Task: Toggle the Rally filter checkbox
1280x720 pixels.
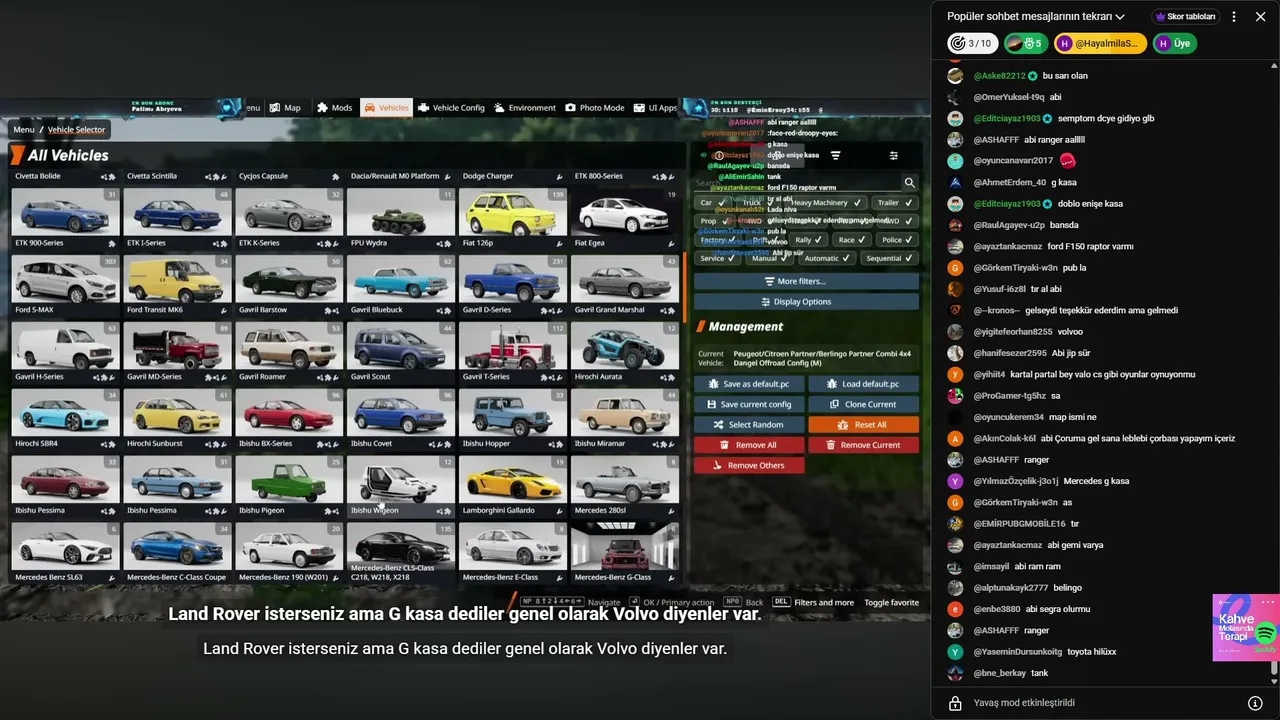Action: point(809,240)
